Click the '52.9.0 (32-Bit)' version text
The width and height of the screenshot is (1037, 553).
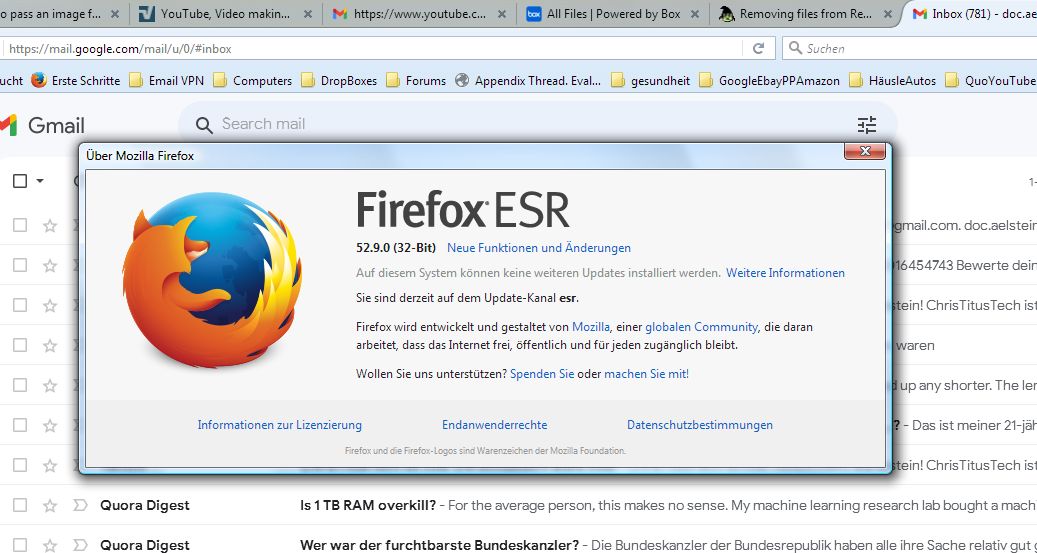396,248
